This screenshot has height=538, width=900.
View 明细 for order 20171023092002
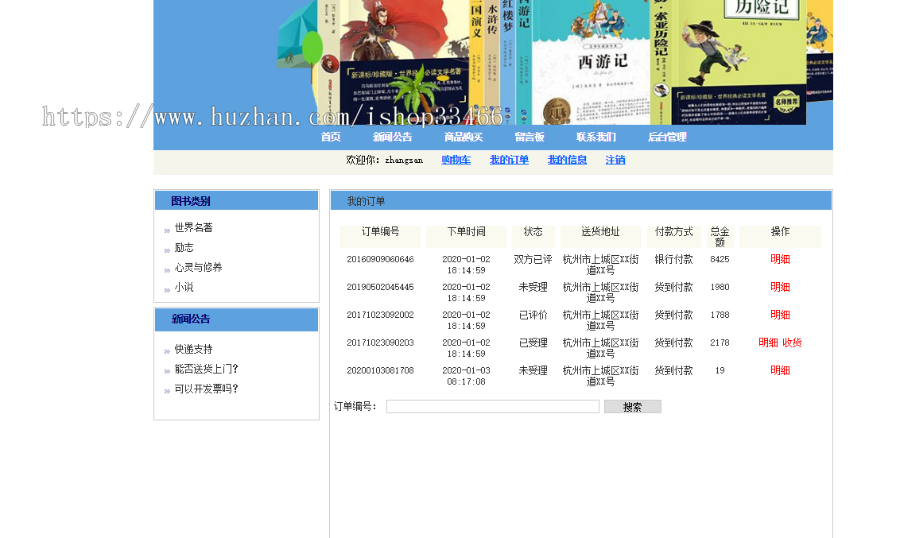[x=780, y=315]
